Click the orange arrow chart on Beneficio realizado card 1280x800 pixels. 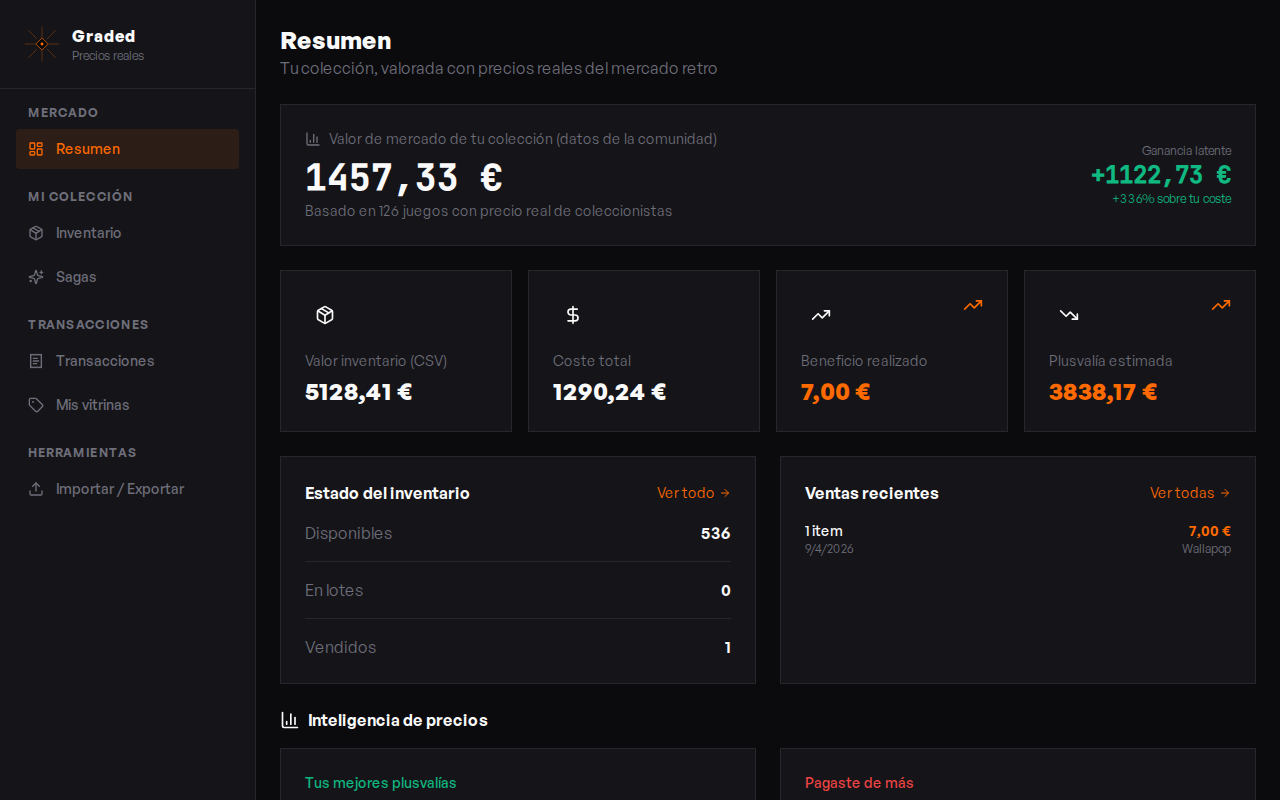tap(972, 304)
